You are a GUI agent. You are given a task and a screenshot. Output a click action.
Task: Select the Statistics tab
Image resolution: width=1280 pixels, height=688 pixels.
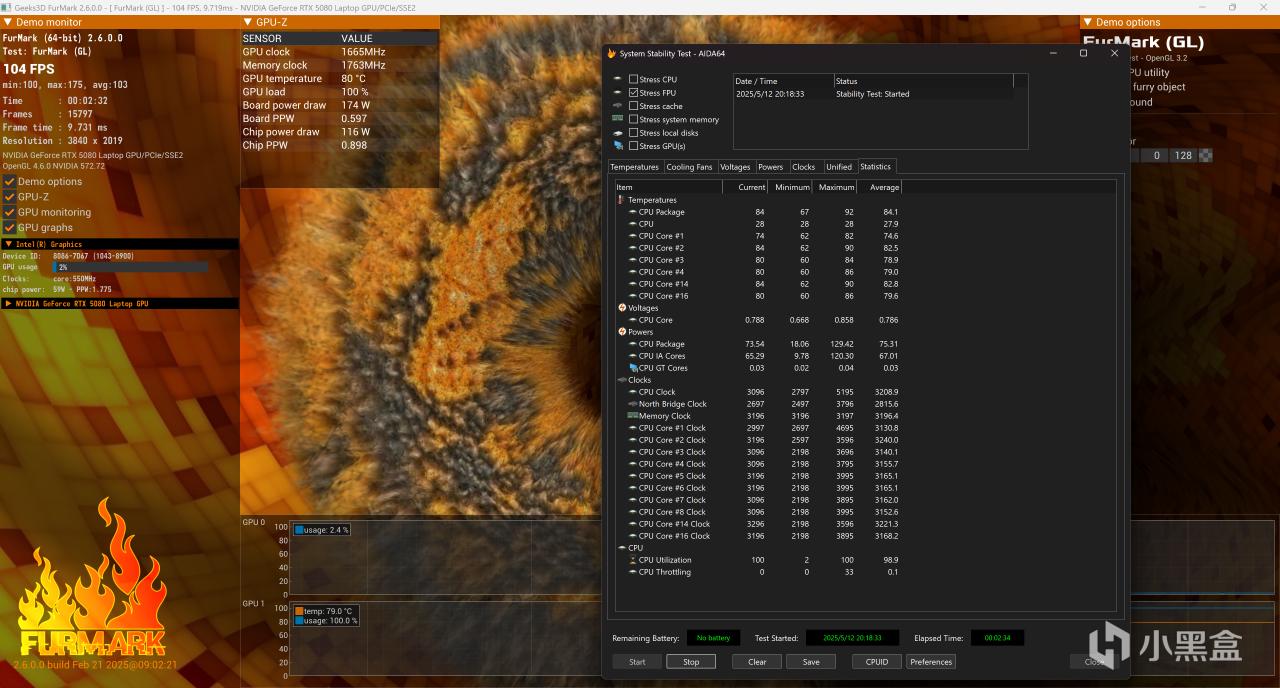tap(875, 166)
